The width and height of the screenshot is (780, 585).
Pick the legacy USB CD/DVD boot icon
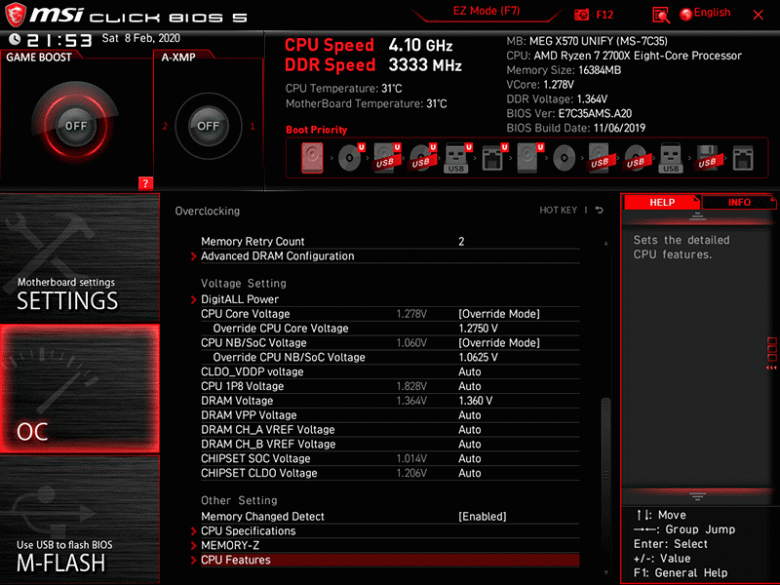tap(636, 158)
